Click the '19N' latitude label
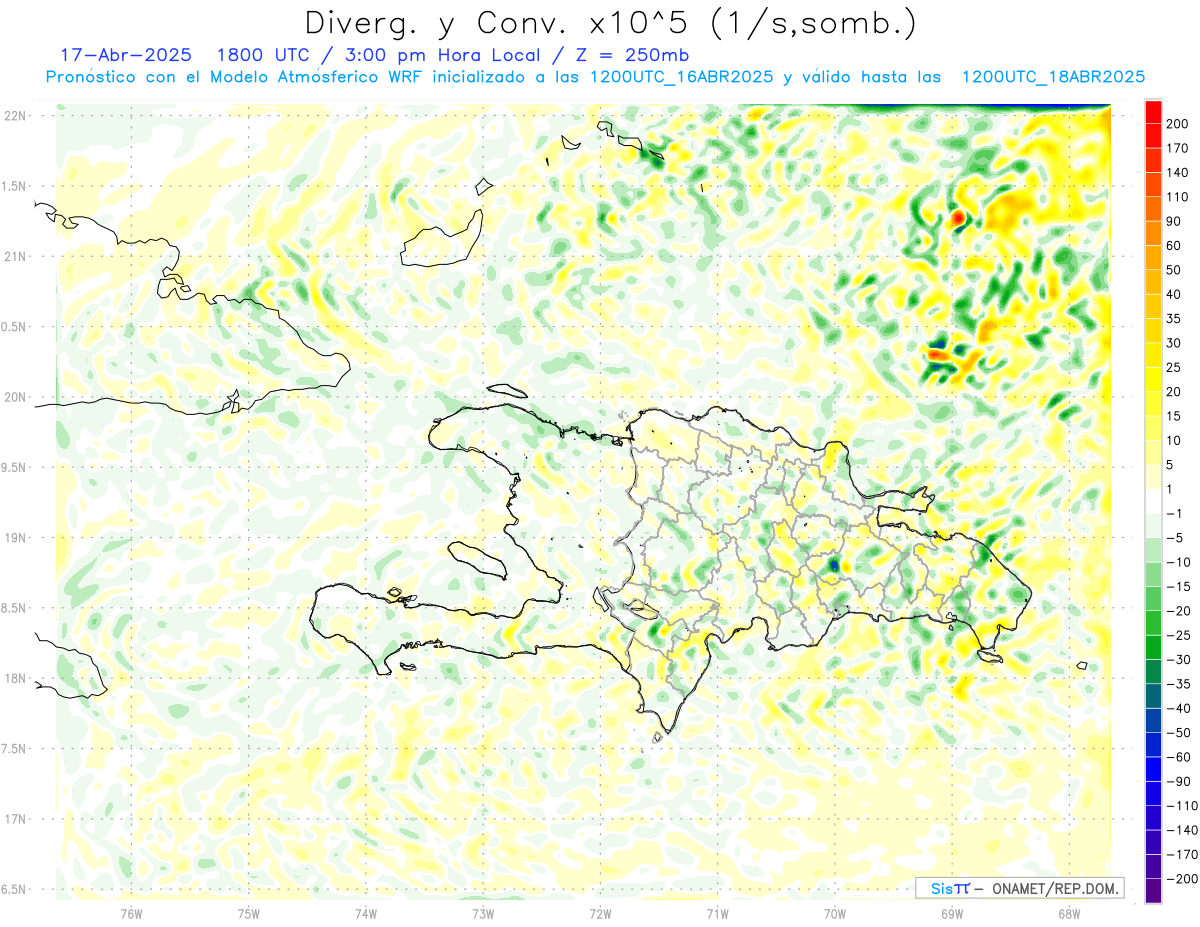 click(x=15, y=538)
